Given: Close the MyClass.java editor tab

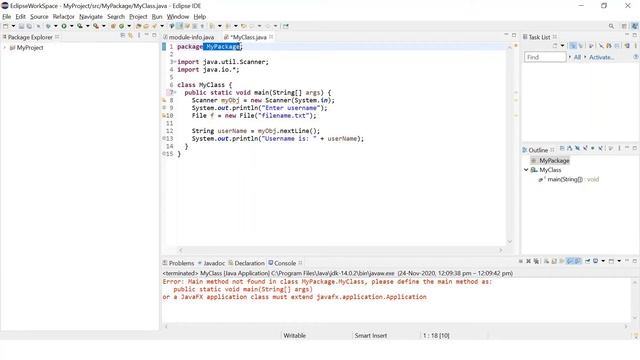Looking at the screenshot, I should [x=271, y=37].
